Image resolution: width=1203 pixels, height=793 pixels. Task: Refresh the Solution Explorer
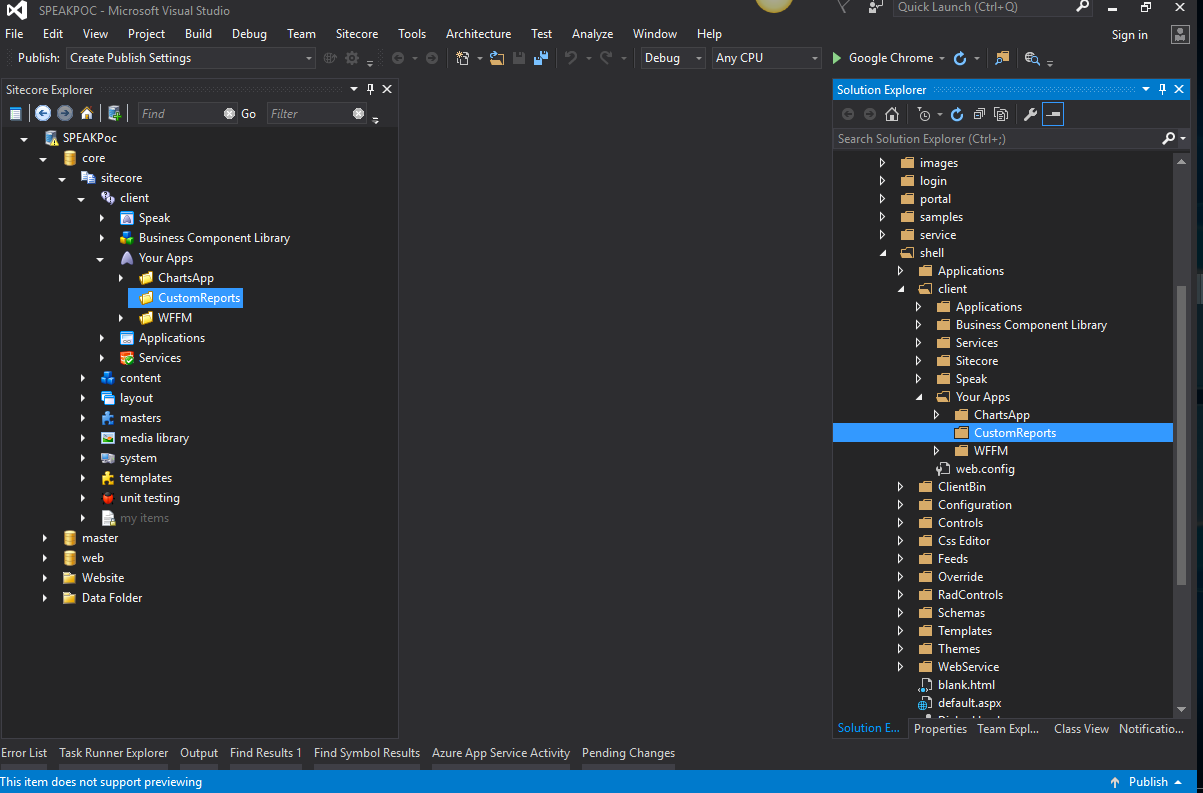click(x=957, y=113)
